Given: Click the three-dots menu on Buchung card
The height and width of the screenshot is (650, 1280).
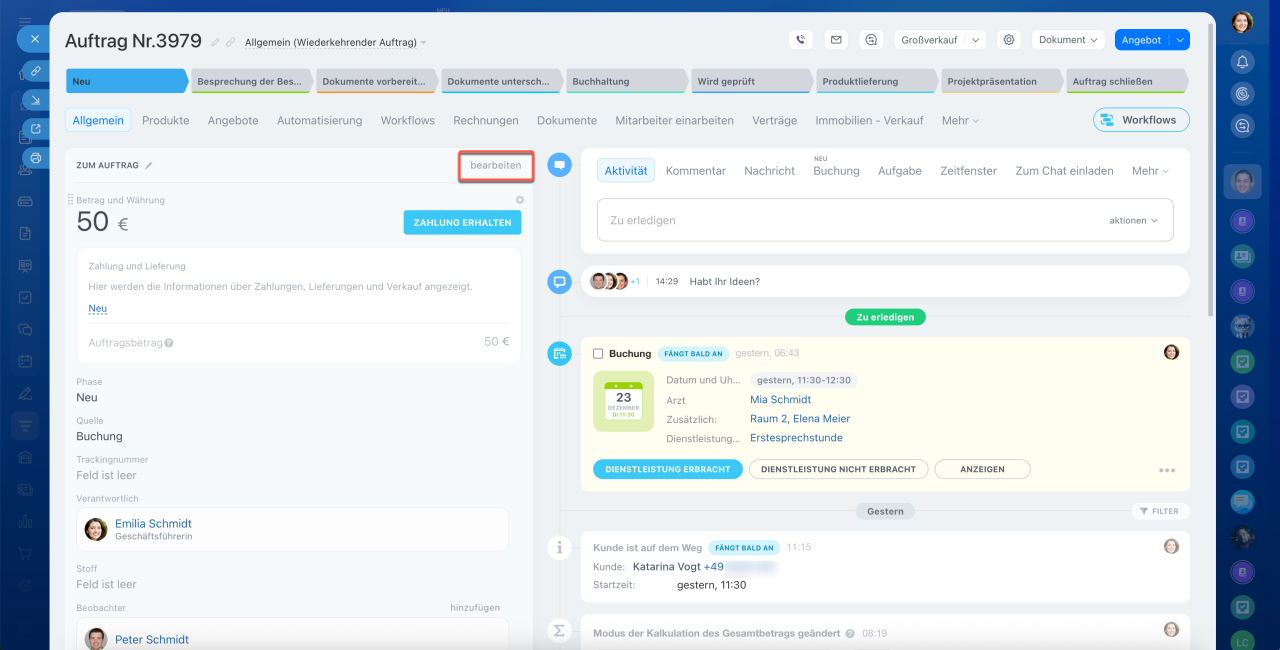Looking at the screenshot, I should (1166, 470).
